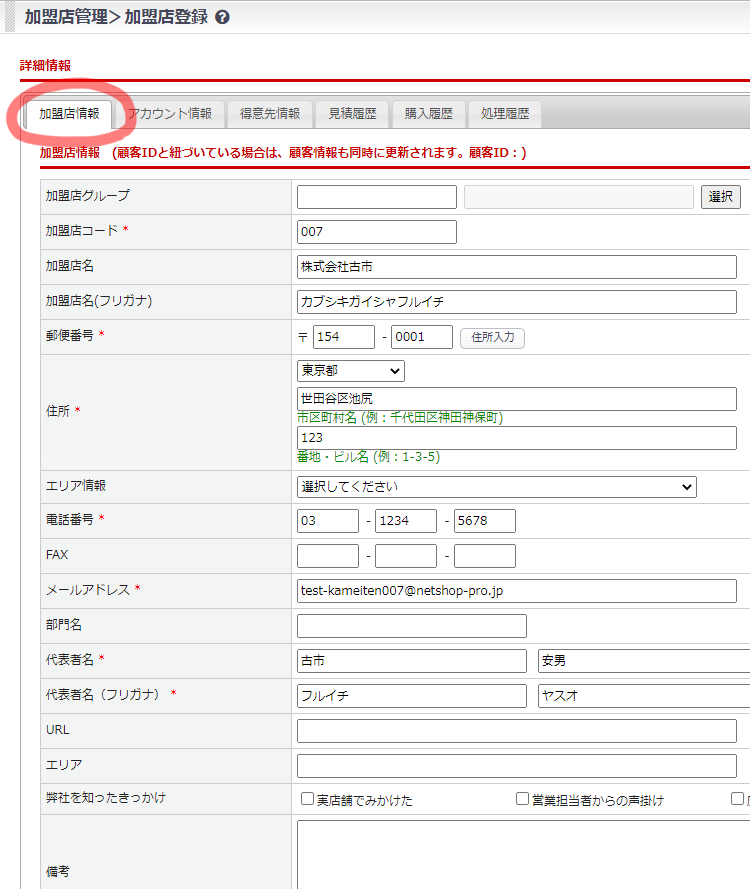Select the 購入履歴 tab
750x889 pixels.
[429, 114]
